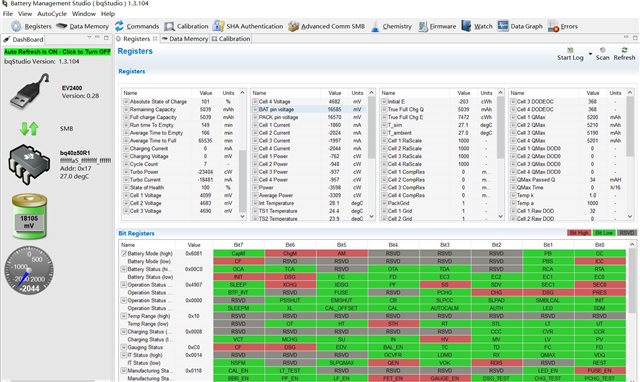
Task: Open the AutoCycle menu
Action: point(52,13)
